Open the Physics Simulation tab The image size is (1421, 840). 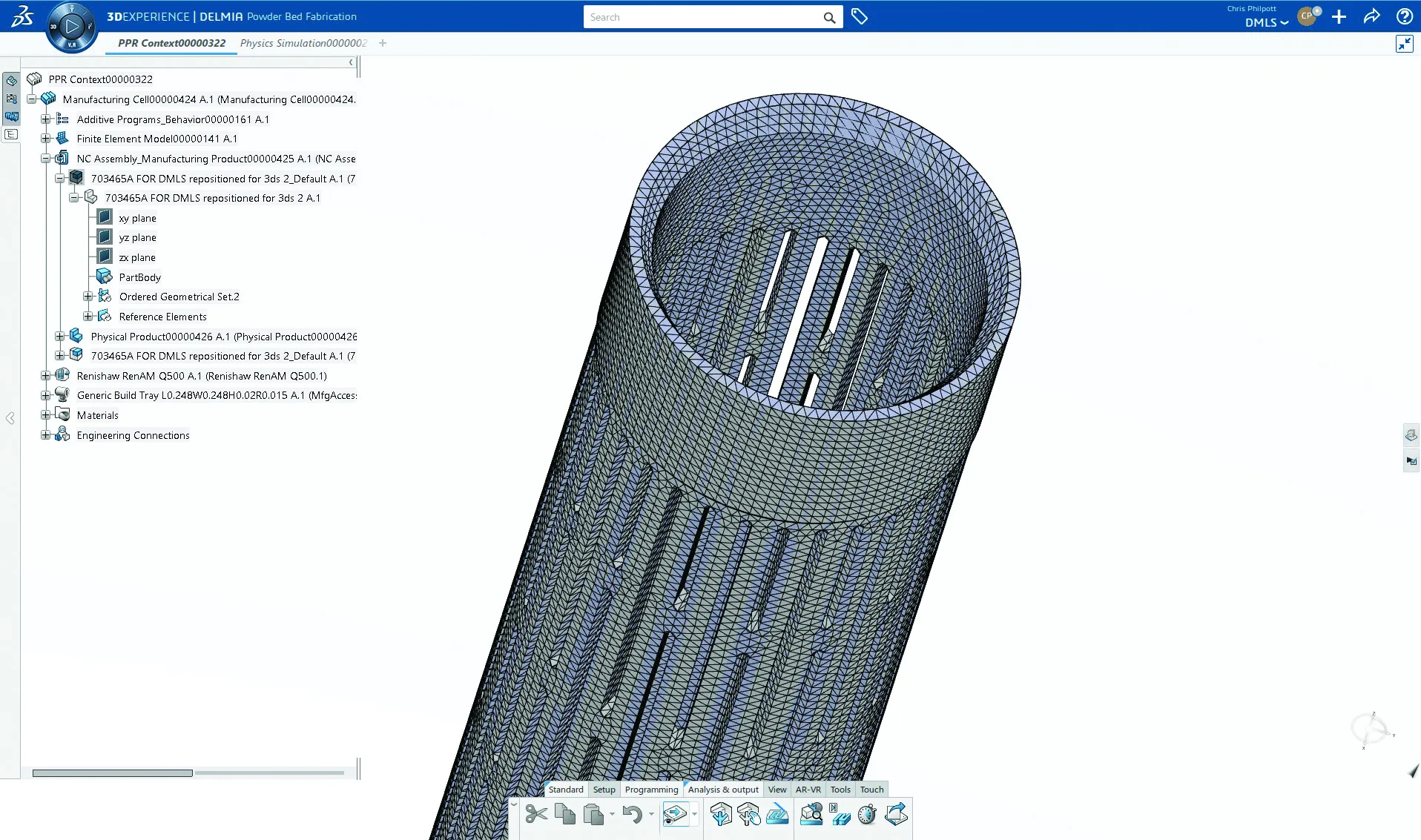pos(303,43)
